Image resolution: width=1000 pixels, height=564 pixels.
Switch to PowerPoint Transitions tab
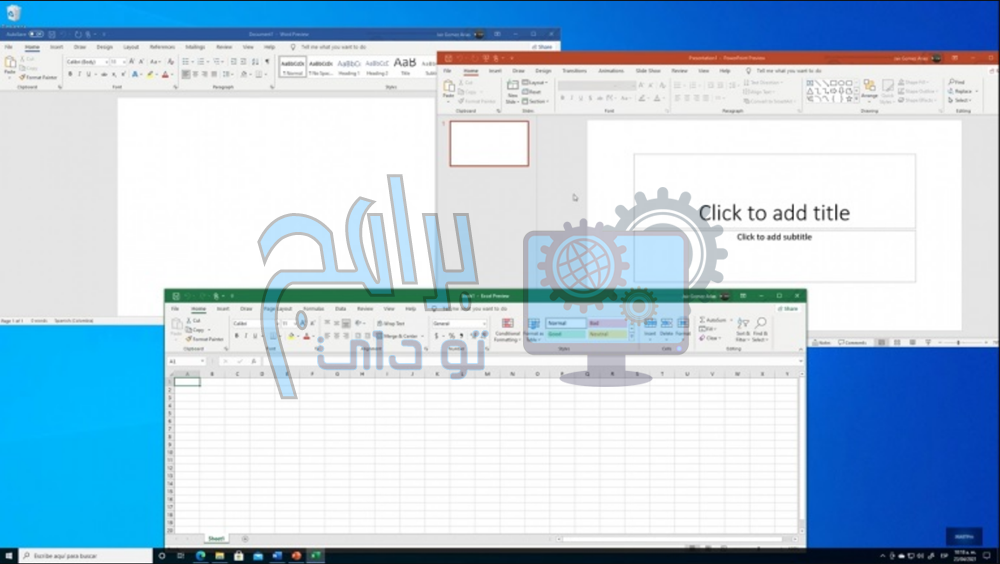pos(574,71)
